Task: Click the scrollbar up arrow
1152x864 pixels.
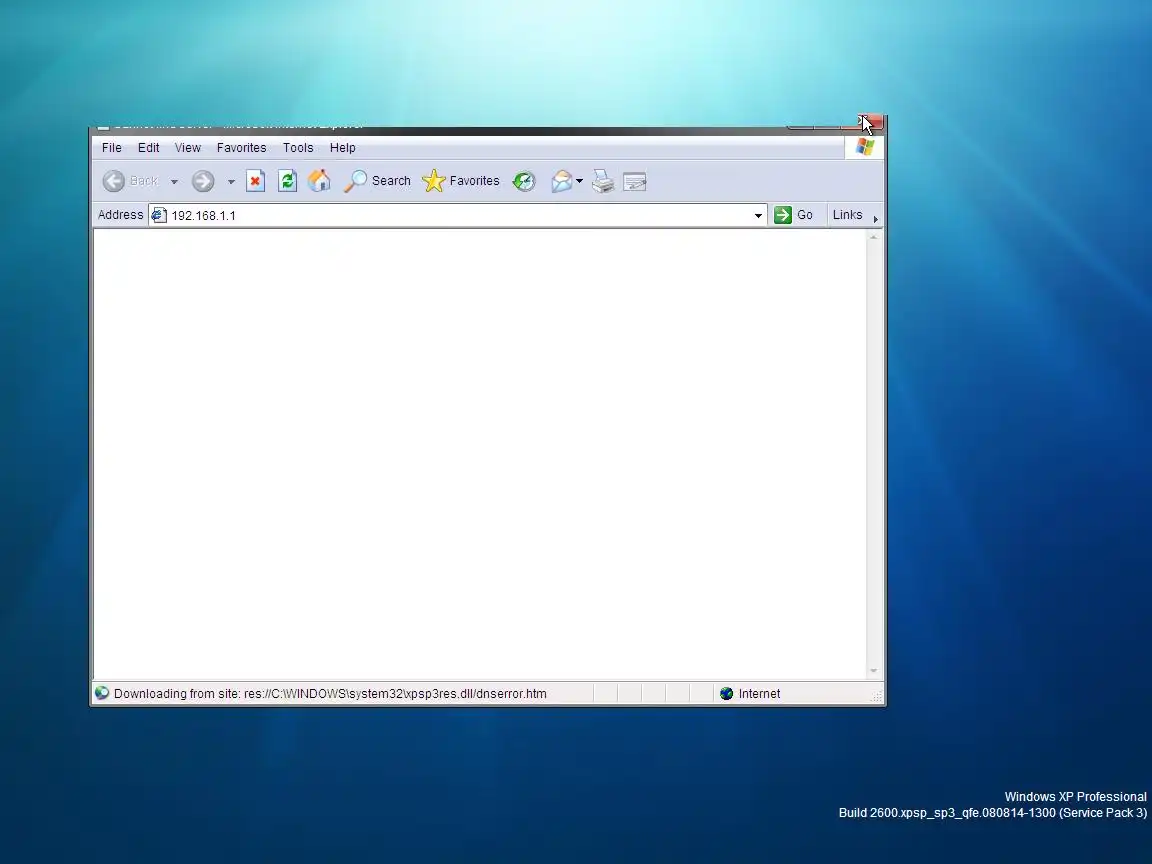Action: click(x=874, y=237)
